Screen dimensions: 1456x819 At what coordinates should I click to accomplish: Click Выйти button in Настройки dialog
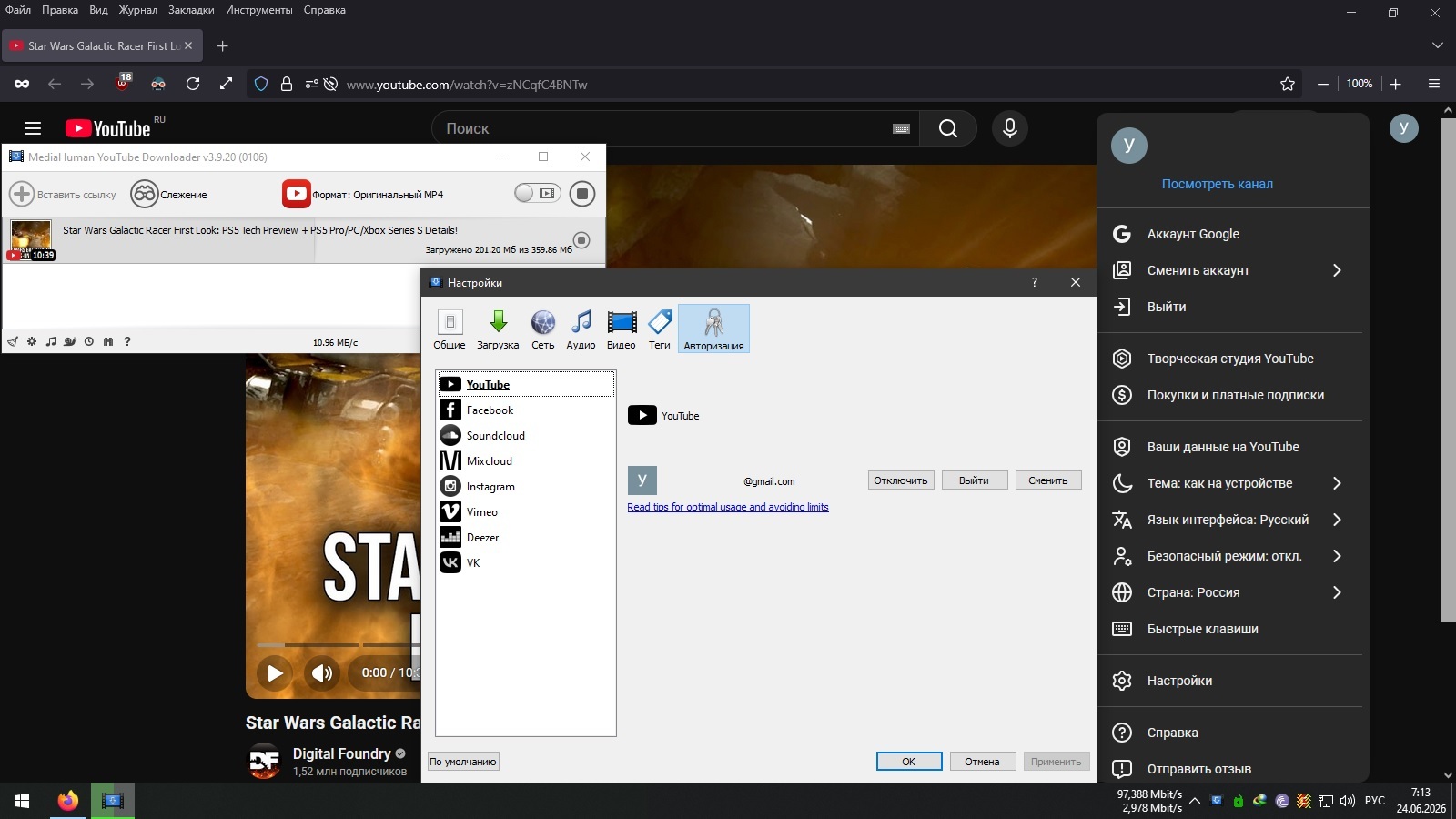[x=974, y=480]
